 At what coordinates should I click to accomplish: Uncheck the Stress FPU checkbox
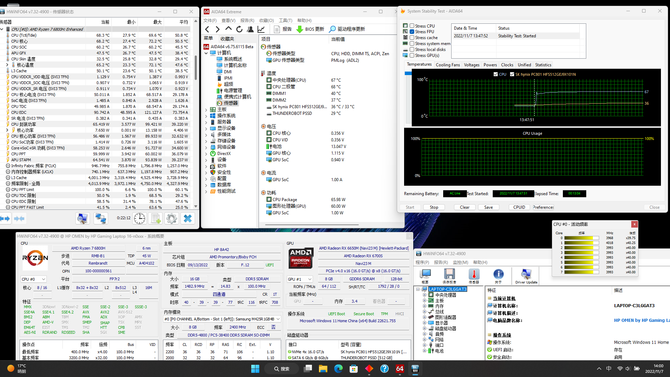tap(412, 32)
